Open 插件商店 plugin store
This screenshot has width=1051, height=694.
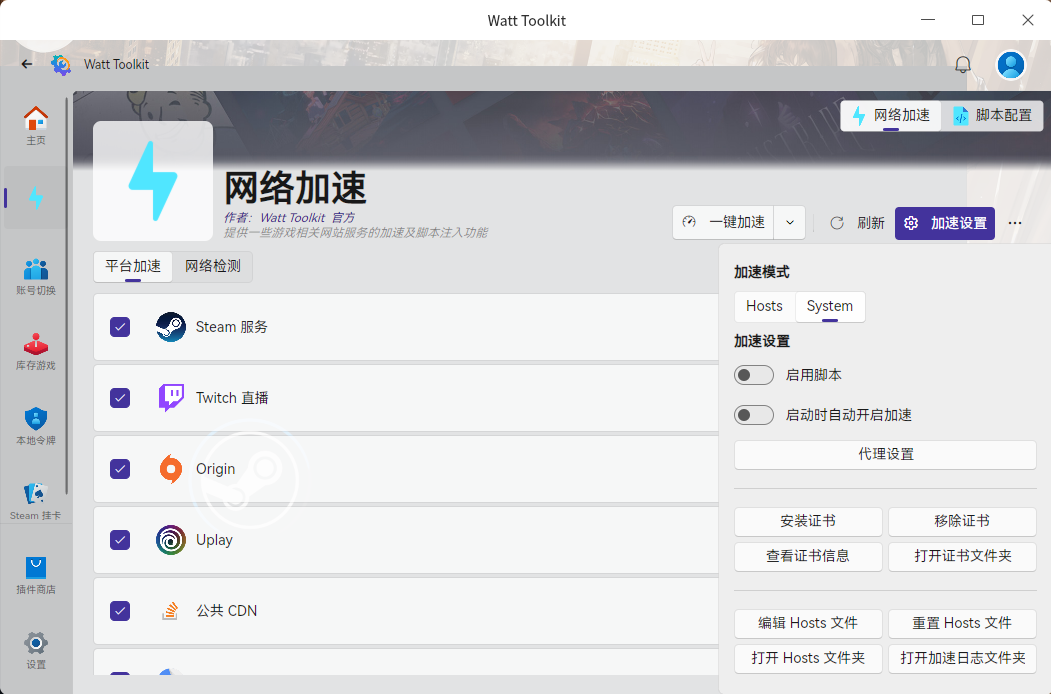(x=36, y=575)
